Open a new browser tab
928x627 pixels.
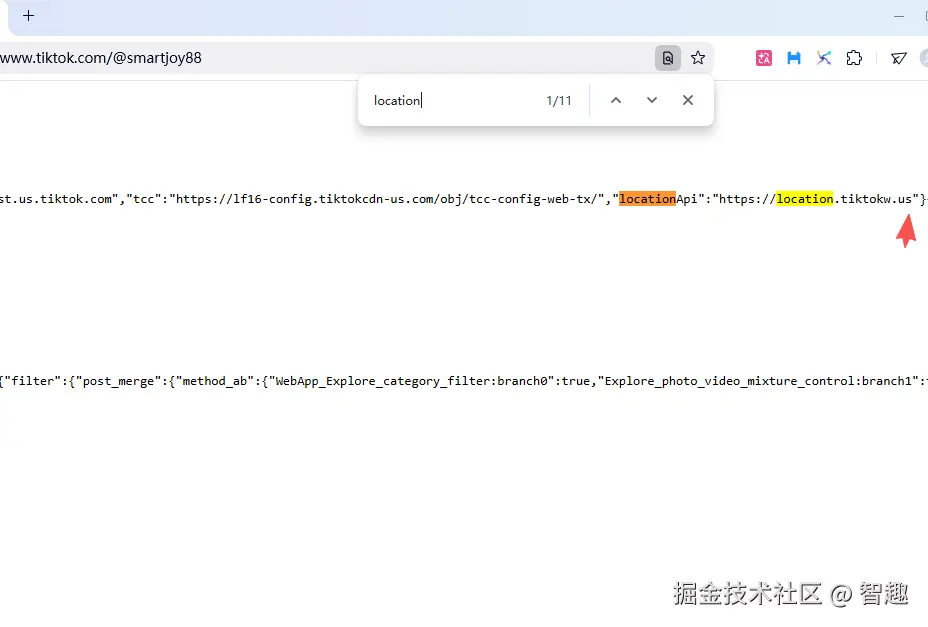click(x=28, y=16)
